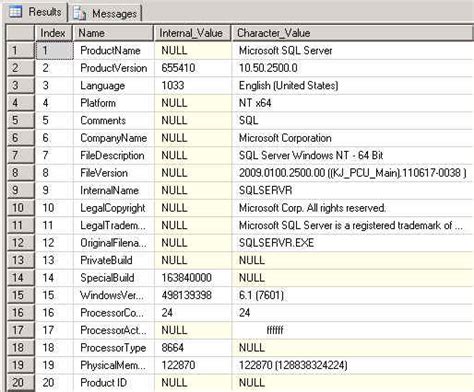Click the registered trademark value cell
The image size is (474, 392).
(353, 225)
